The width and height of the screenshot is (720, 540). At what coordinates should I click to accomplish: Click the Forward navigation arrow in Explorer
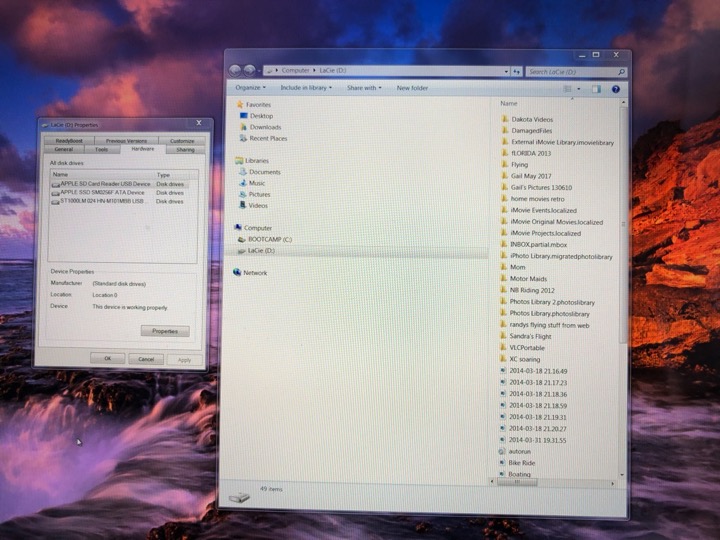point(249,70)
